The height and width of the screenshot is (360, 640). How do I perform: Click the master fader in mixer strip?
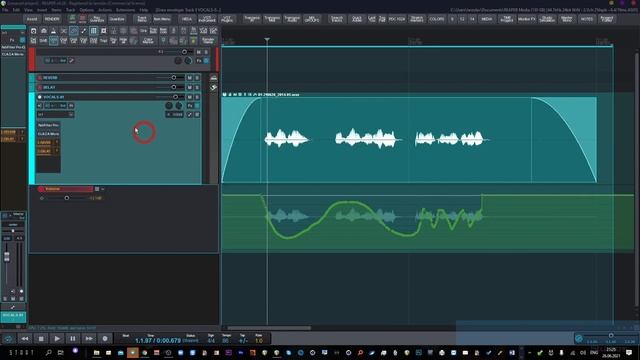click(7, 256)
